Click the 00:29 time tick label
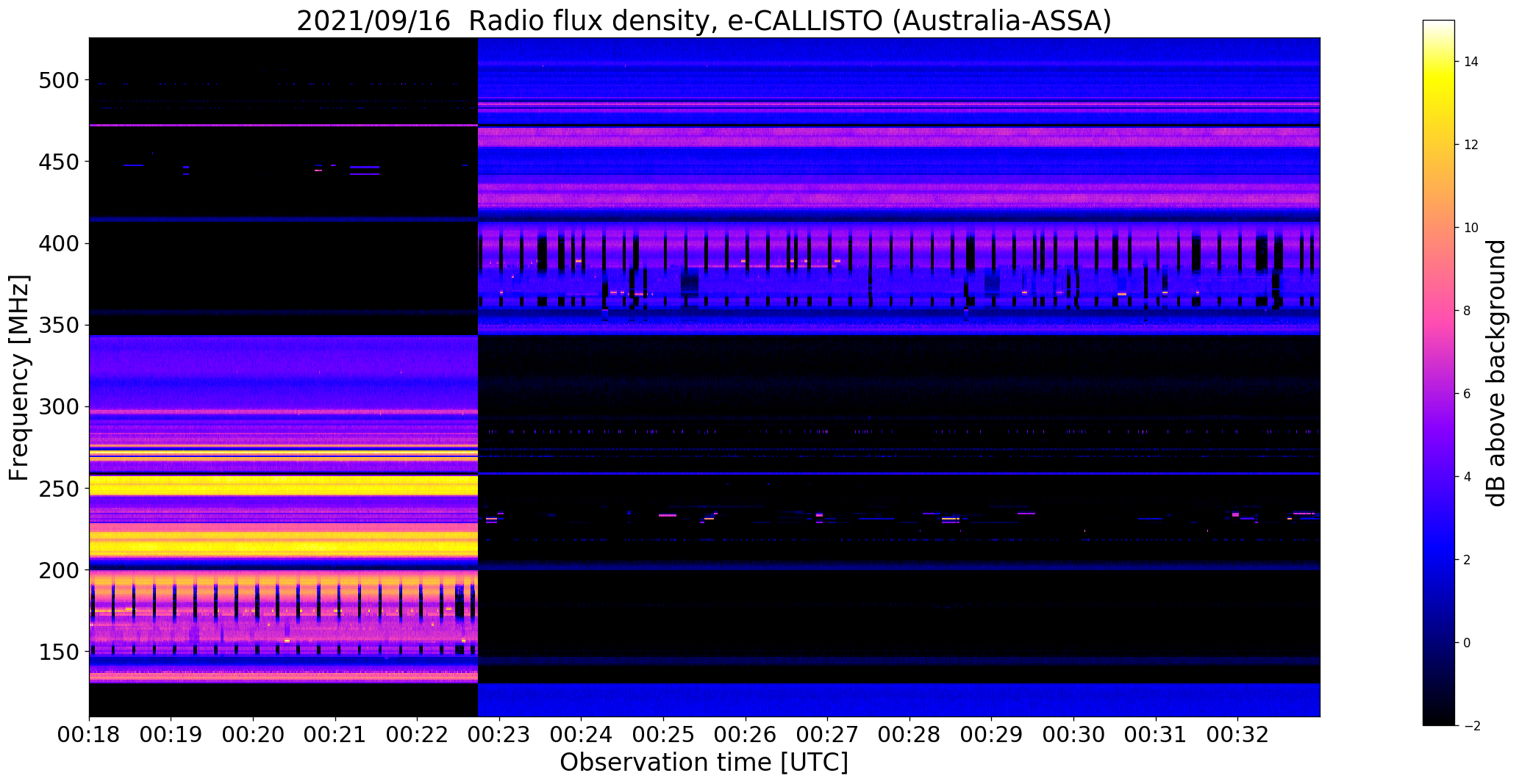The width and height of the screenshot is (1519, 784). 992,736
